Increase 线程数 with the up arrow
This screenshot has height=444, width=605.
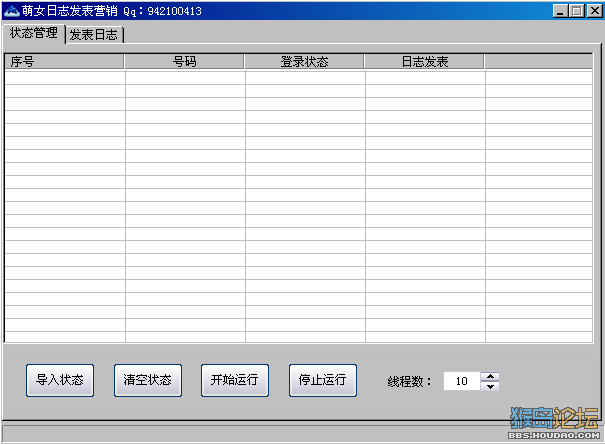[490, 376]
